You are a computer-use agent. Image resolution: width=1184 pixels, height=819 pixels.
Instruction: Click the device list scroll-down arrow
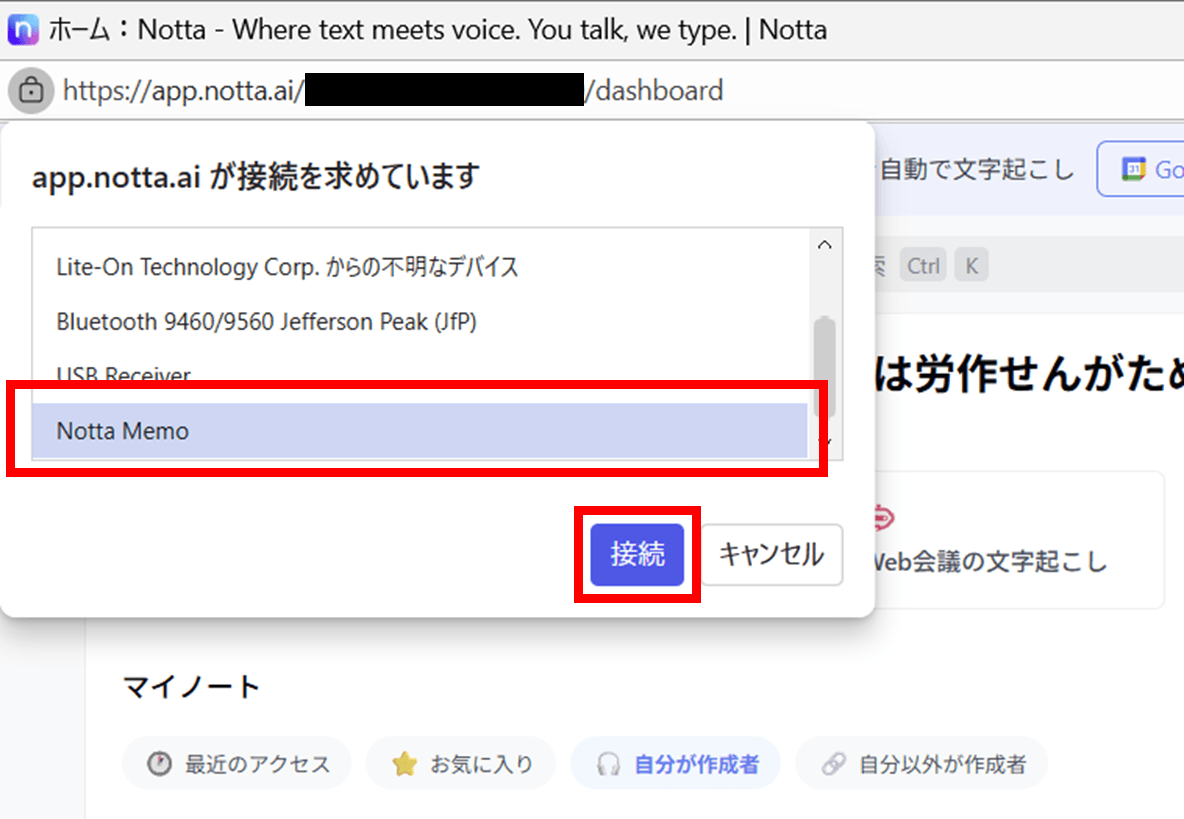tap(824, 441)
